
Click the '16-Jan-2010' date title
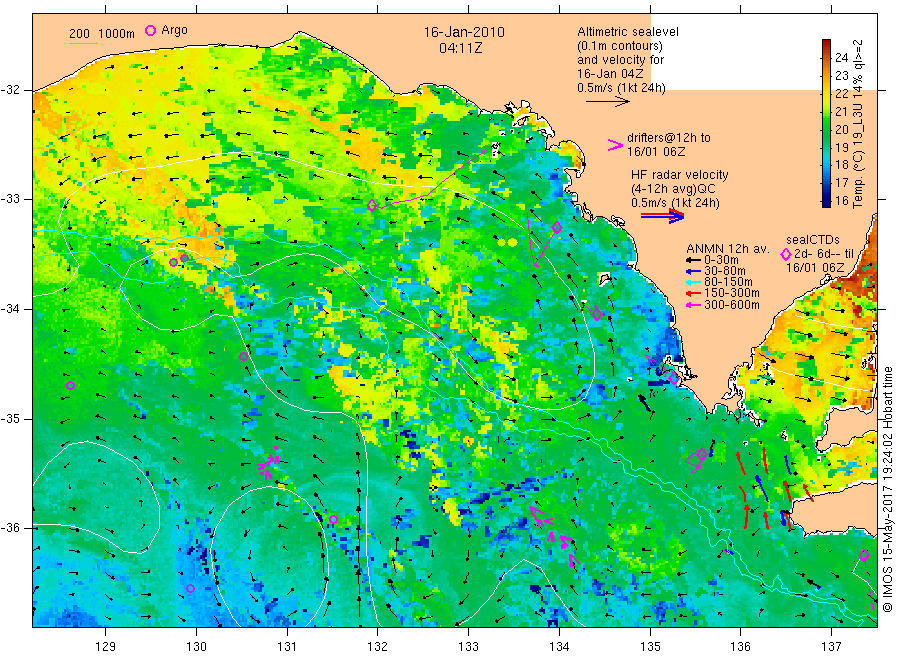click(464, 32)
